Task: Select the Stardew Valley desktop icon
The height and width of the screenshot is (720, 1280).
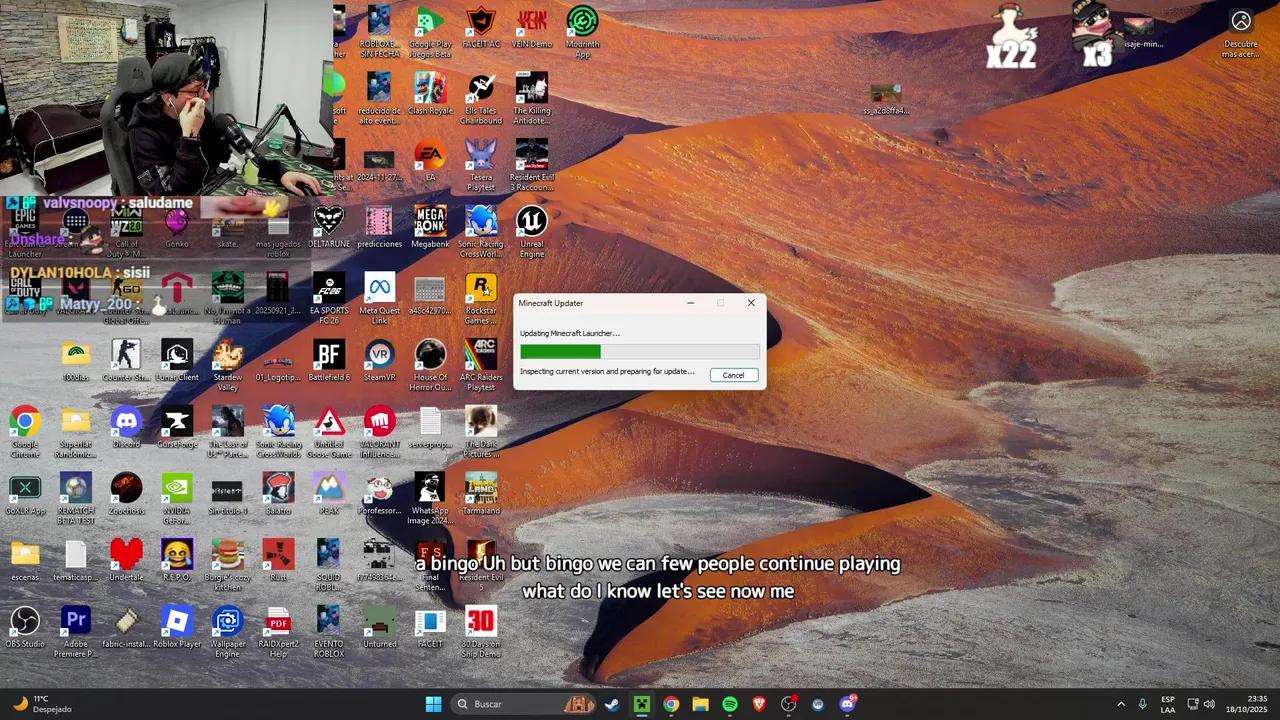Action: [228, 355]
